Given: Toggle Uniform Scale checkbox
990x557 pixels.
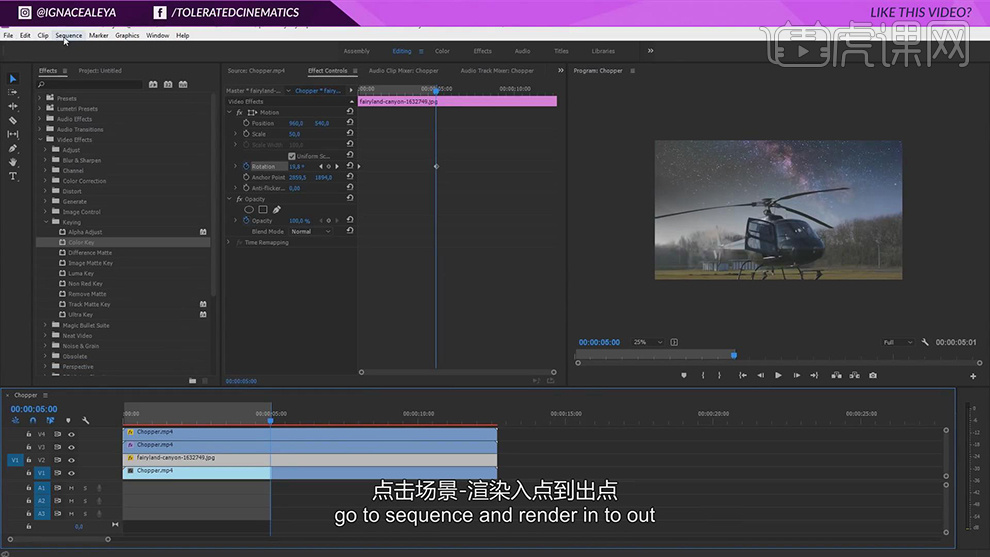Looking at the screenshot, I should coord(292,156).
